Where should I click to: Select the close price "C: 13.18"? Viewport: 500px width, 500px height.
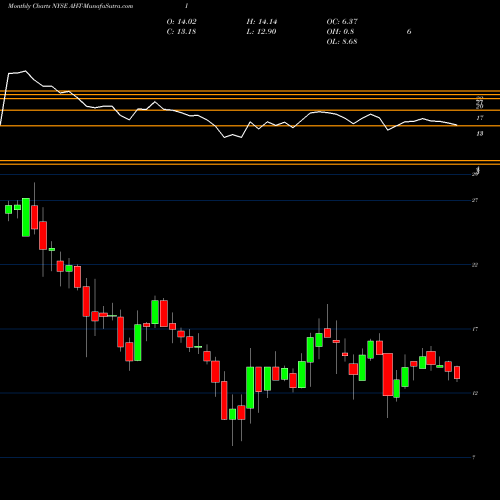(x=181, y=32)
